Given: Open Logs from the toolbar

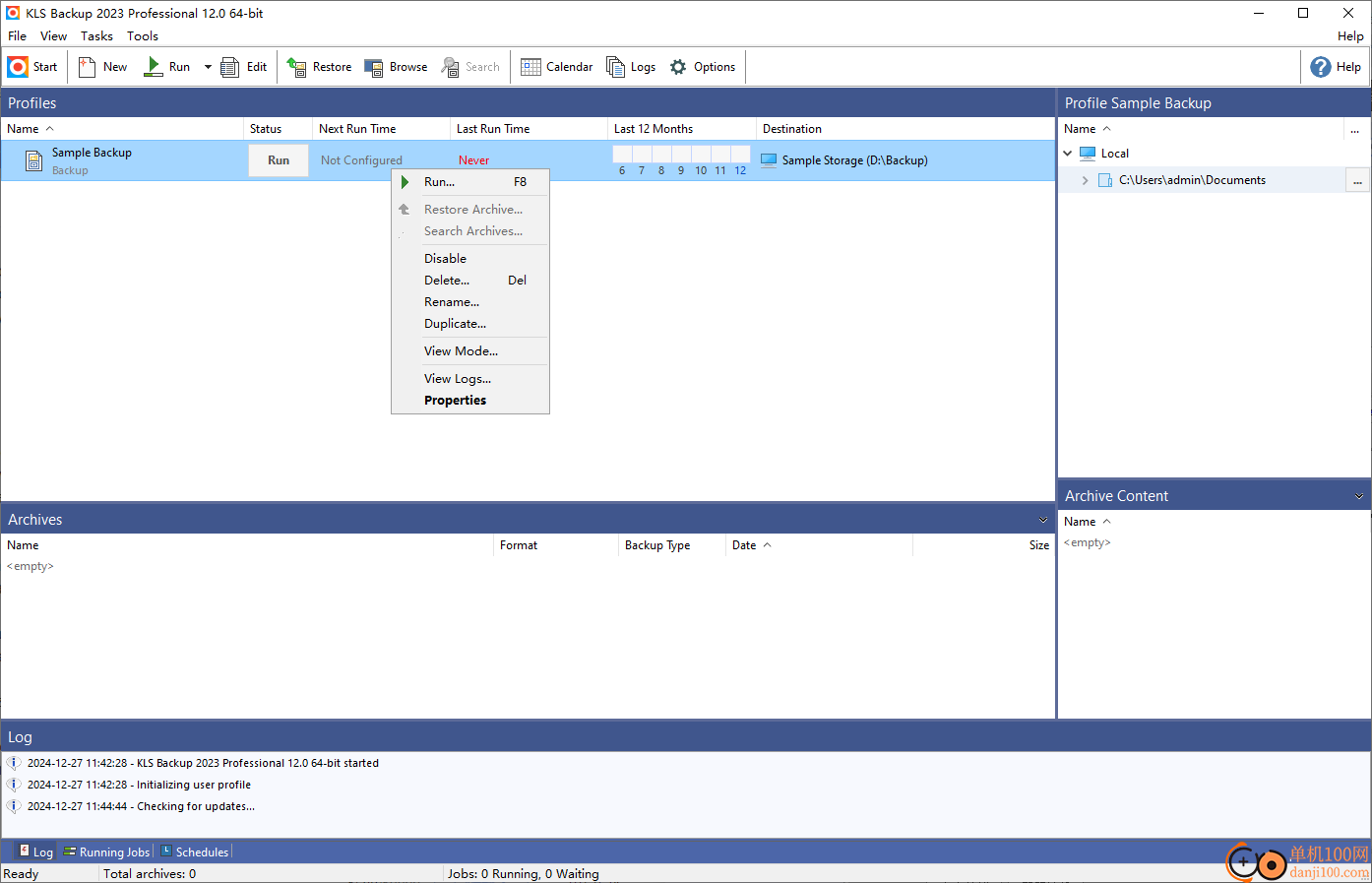Looking at the screenshot, I should (x=631, y=67).
